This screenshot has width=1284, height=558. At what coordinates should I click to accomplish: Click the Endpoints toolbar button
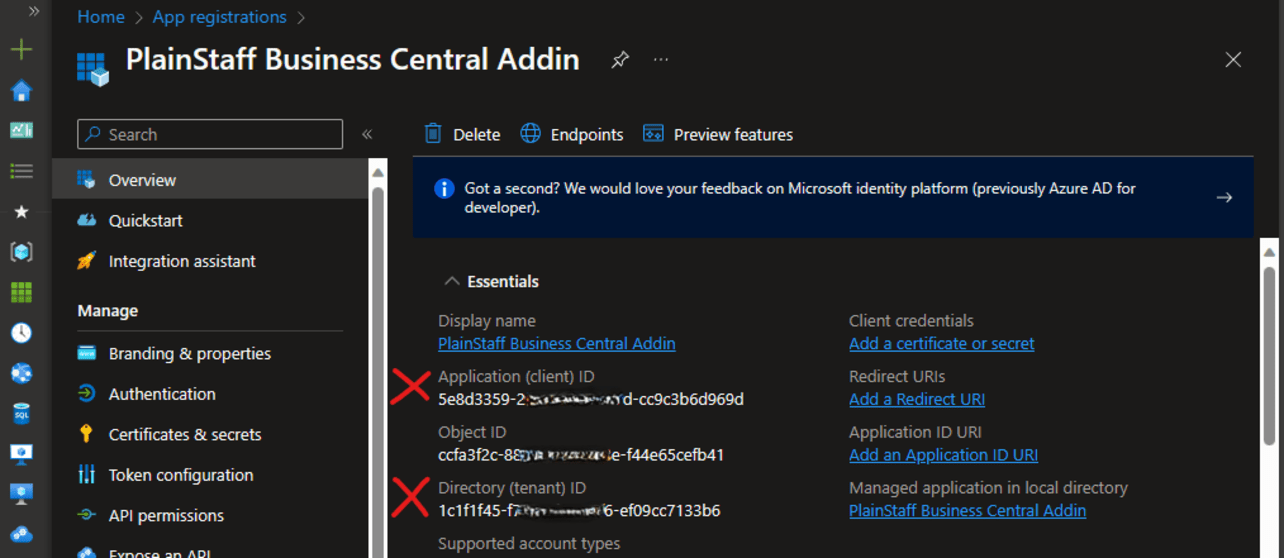point(572,134)
